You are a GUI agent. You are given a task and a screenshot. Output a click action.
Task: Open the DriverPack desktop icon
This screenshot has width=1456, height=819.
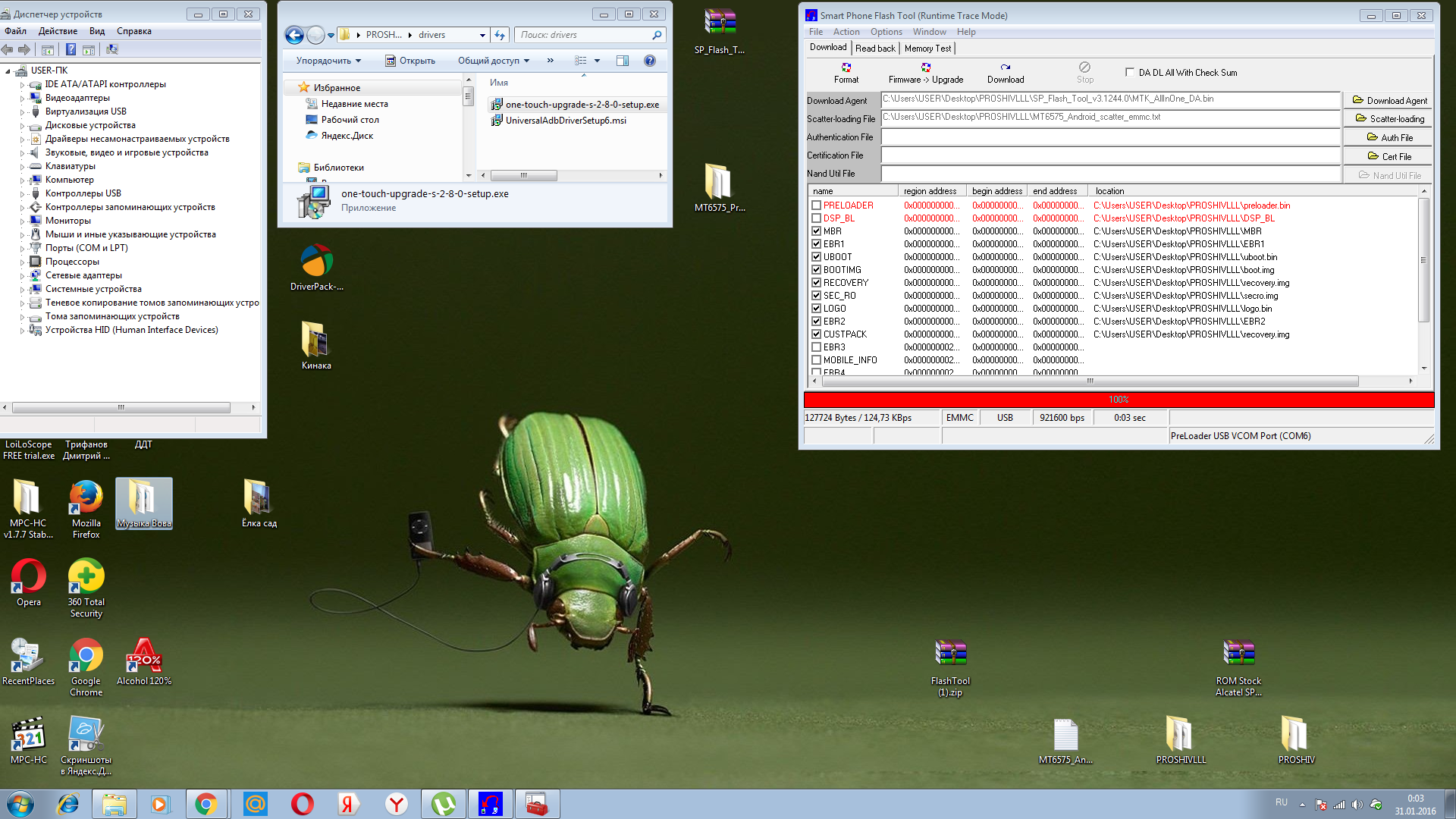[x=316, y=262]
